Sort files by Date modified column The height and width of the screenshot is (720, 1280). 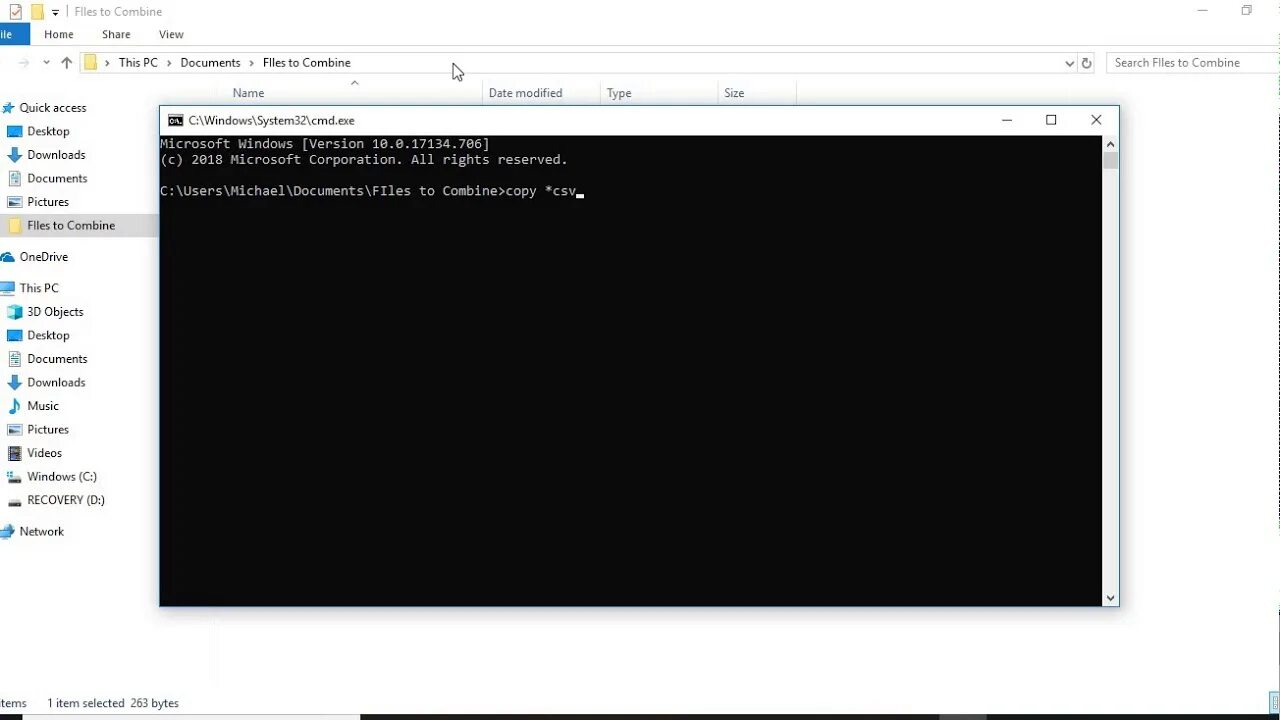(525, 93)
